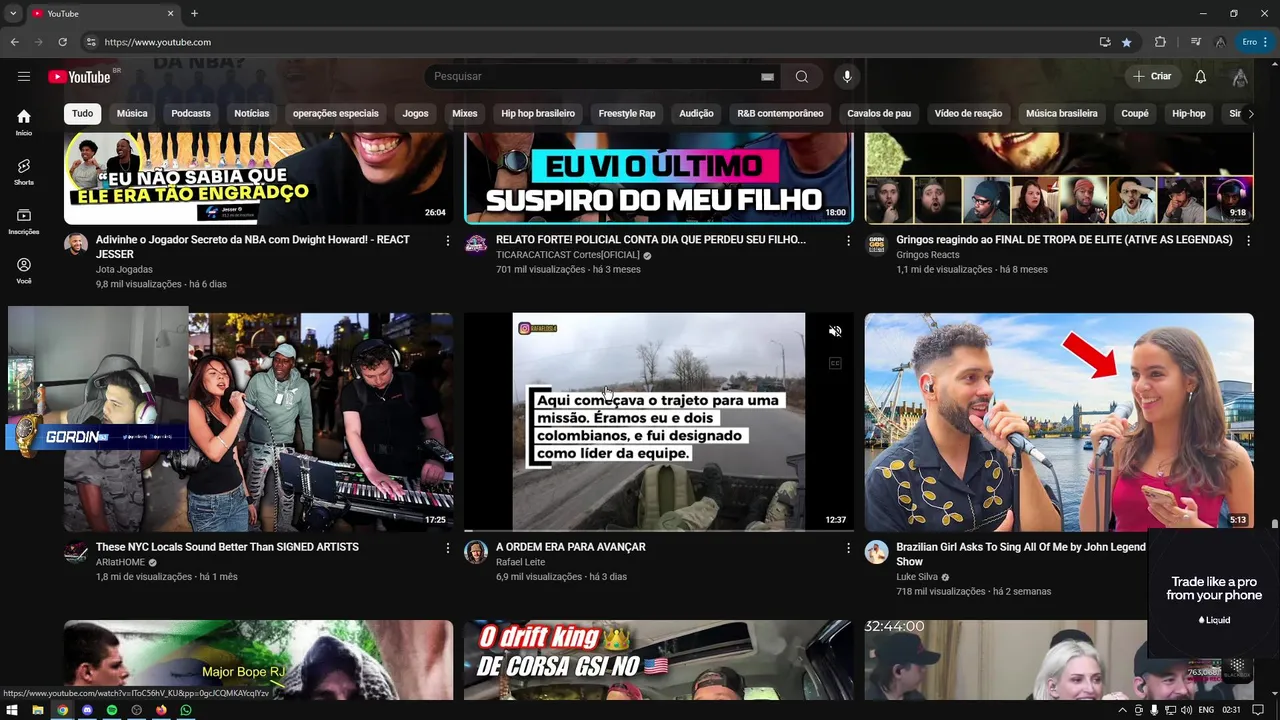Viewport: 1280px width, 720px height.
Task: View site information icon in address bar
Action: [x=91, y=42]
